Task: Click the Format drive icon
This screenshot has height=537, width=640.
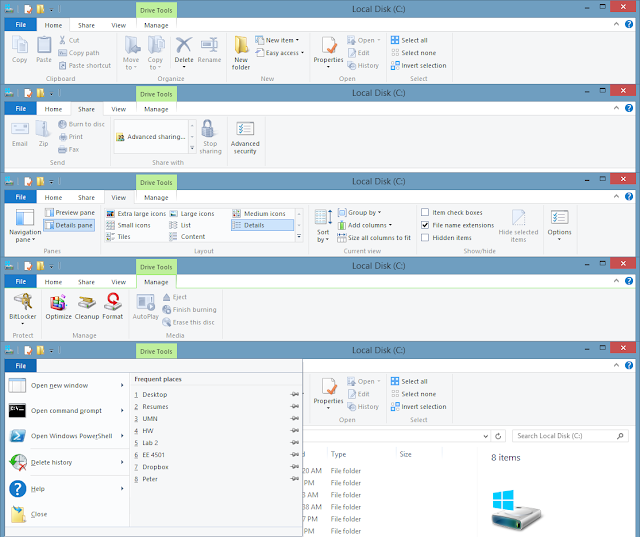Action: click(113, 302)
